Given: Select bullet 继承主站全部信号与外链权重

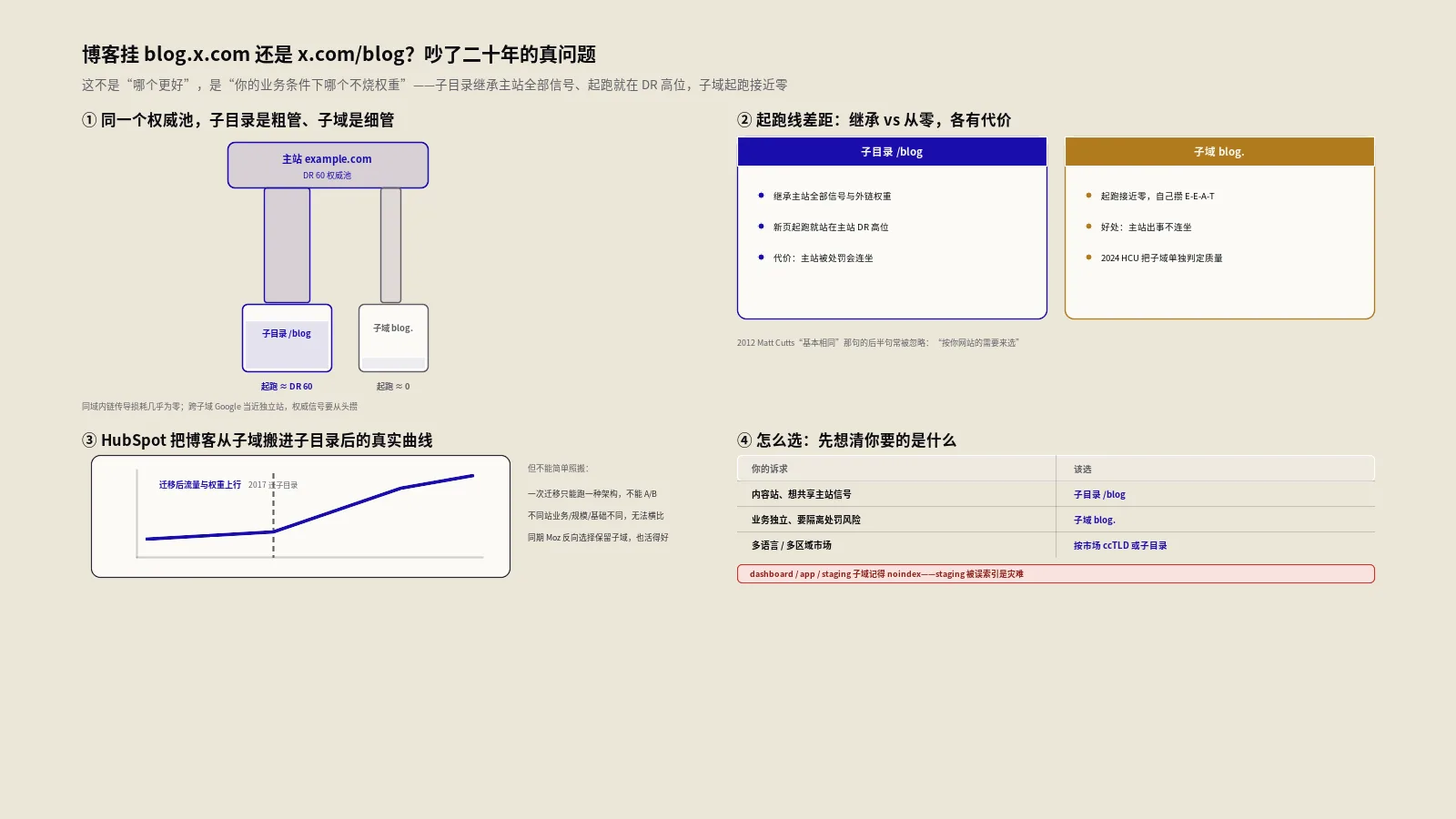Looking at the screenshot, I should point(832,196).
